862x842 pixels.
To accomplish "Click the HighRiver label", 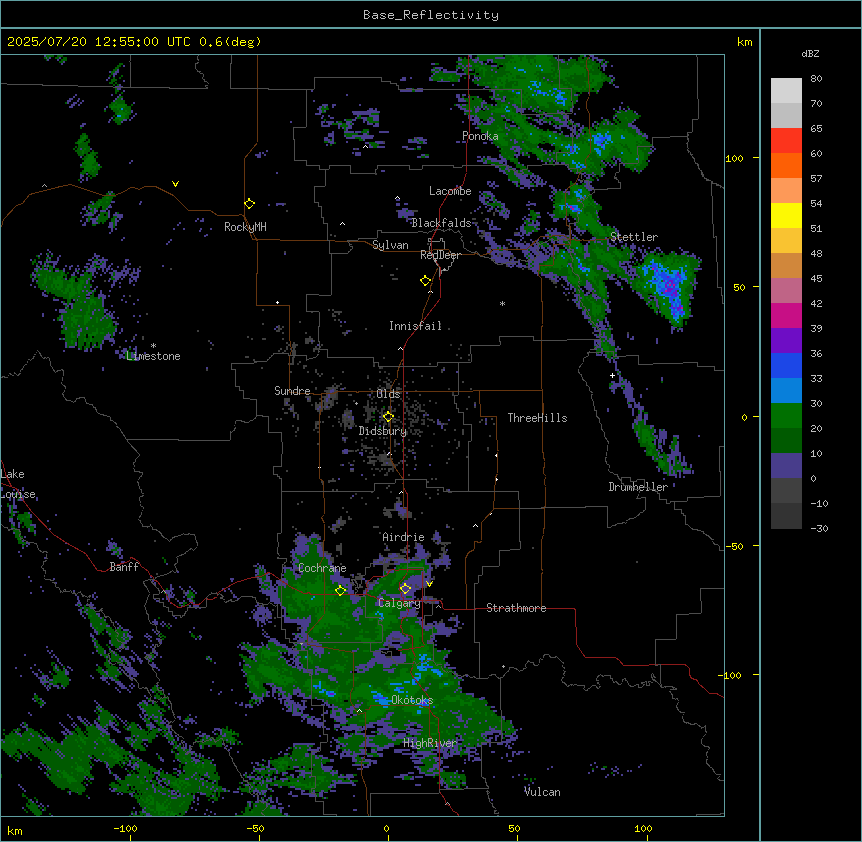I will tap(429, 743).
